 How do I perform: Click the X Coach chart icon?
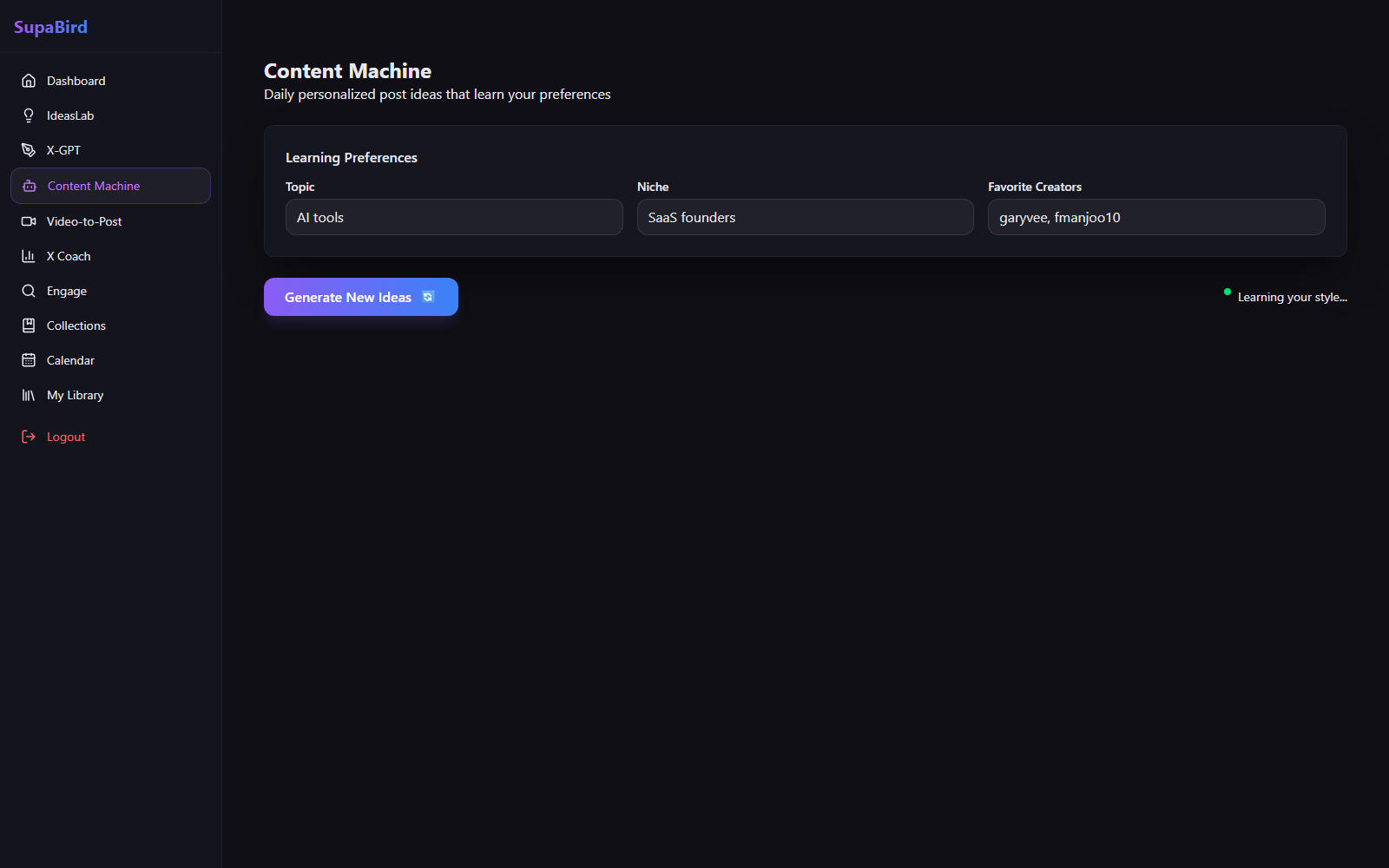point(29,256)
